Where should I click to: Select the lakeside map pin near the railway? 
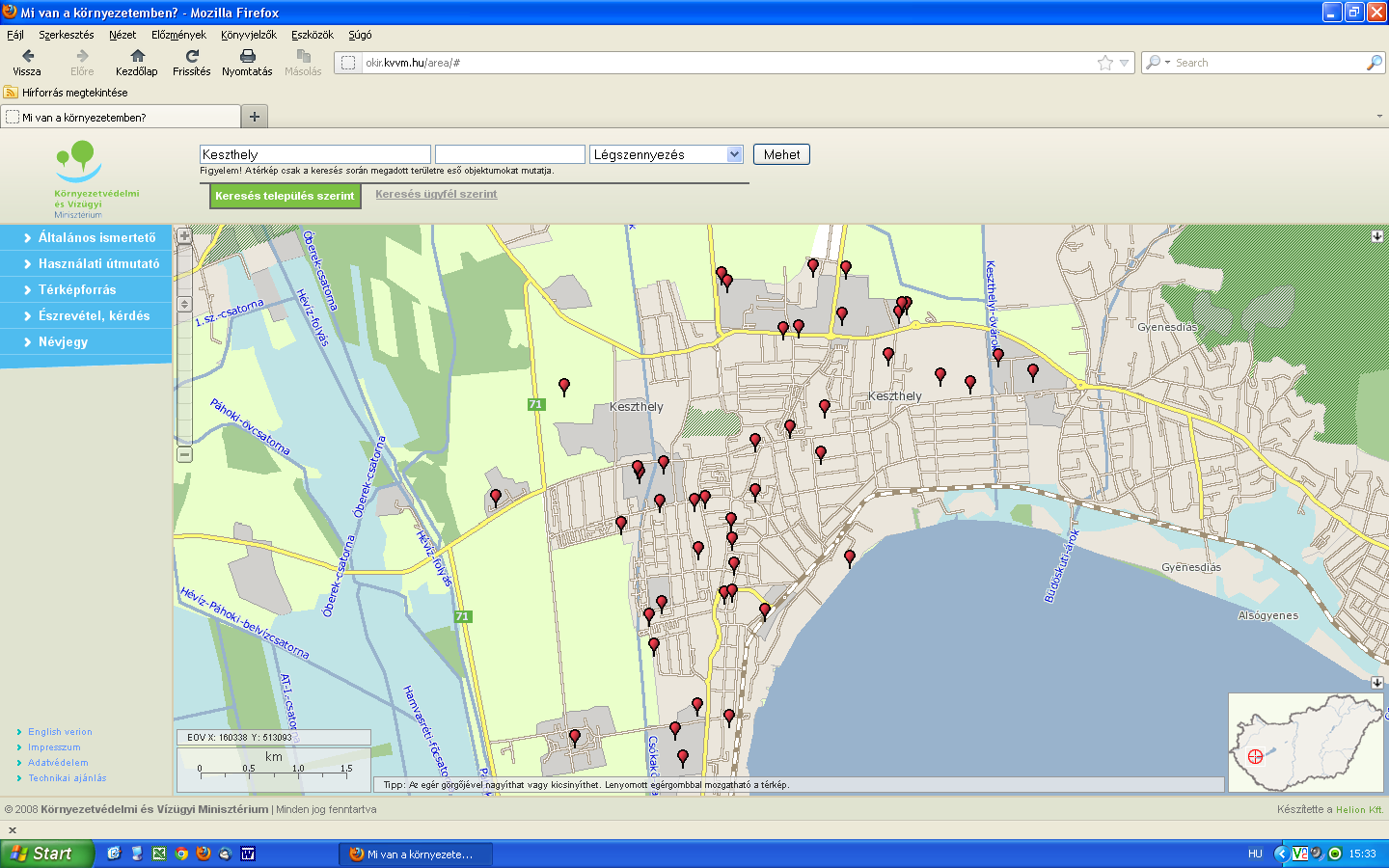coord(849,557)
